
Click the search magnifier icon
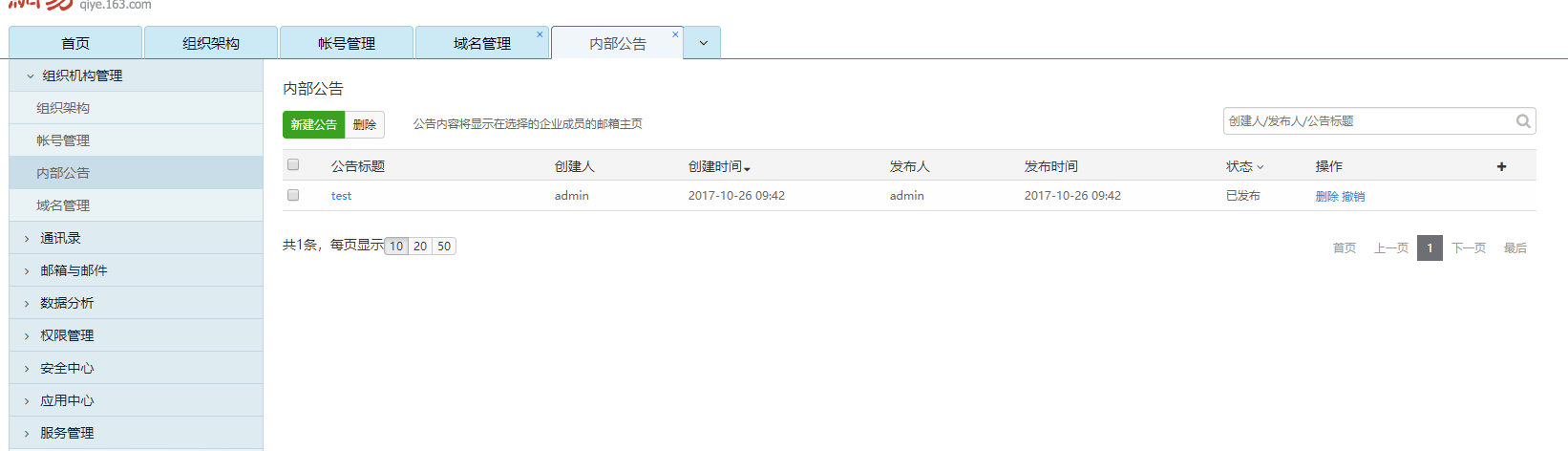[1523, 121]
